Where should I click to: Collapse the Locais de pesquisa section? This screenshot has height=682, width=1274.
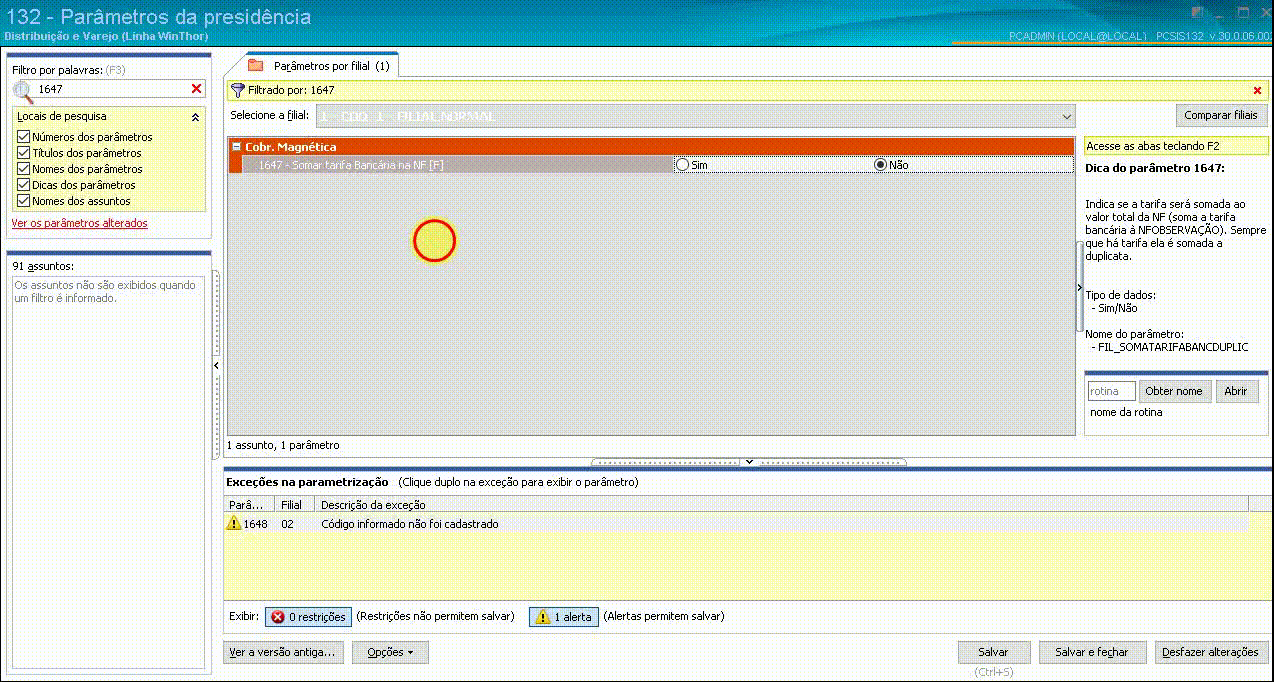196,117
